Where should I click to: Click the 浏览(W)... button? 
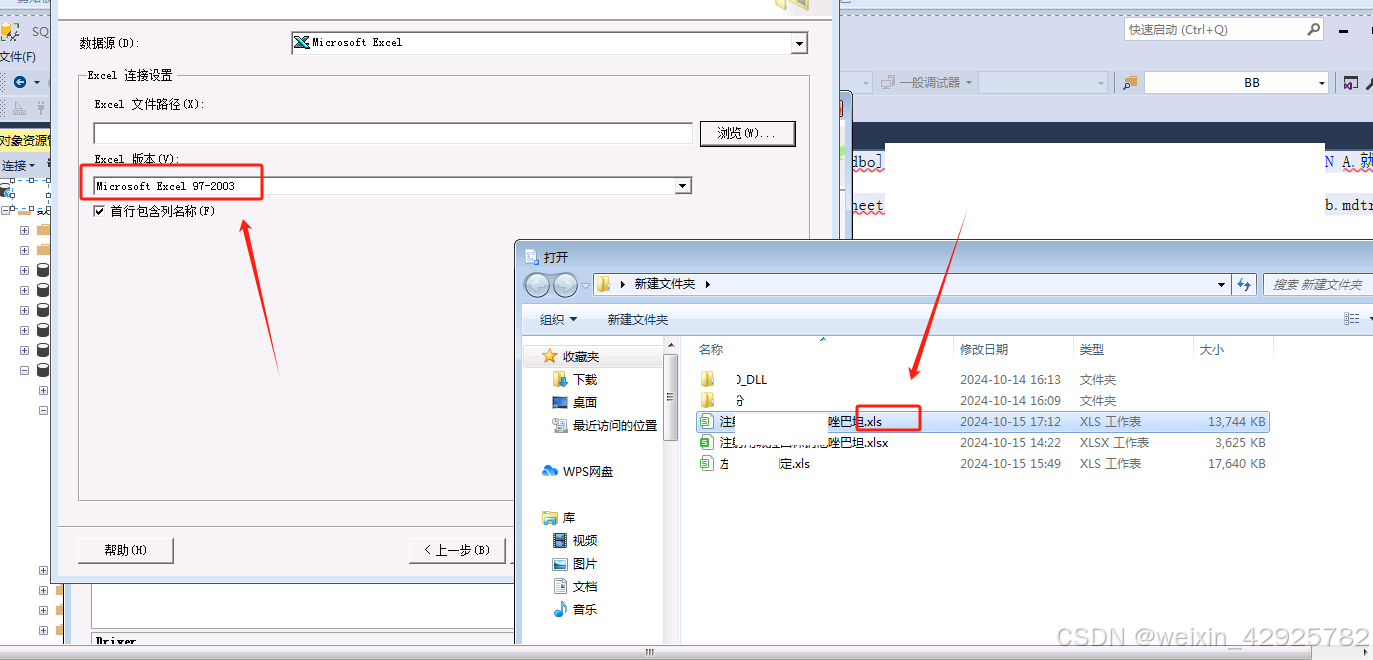pyautogui.click(x=748, y=133)
